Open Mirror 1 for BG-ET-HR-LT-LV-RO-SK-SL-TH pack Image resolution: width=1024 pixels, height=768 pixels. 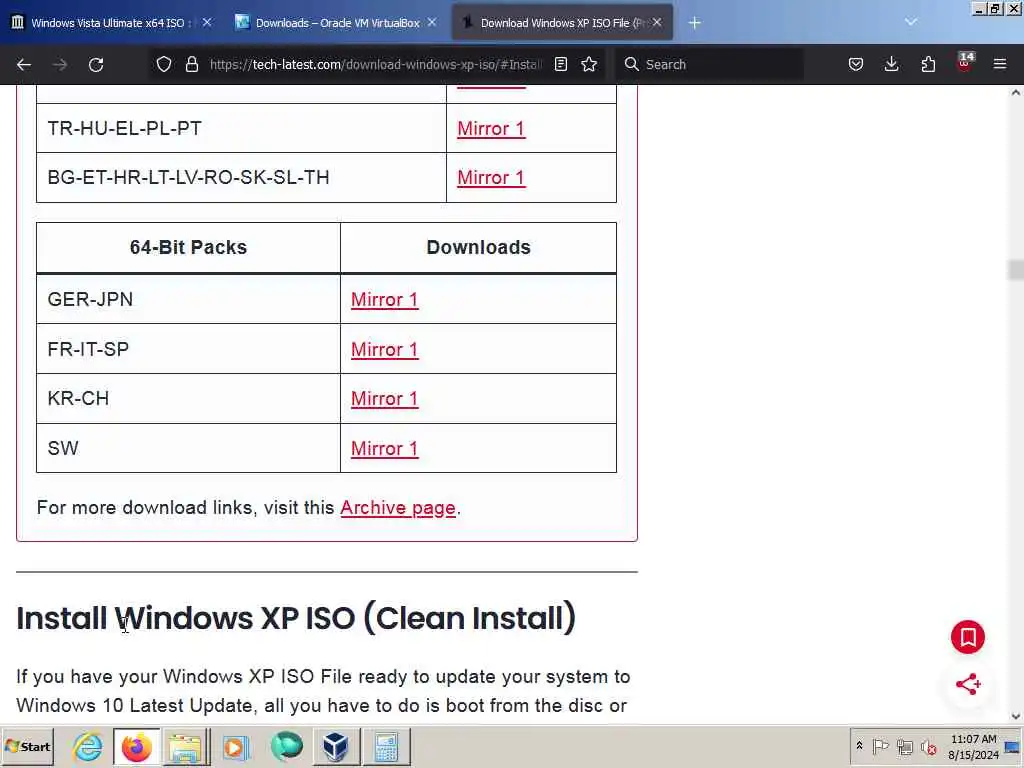pyautogui.click(x=491, y=178)
